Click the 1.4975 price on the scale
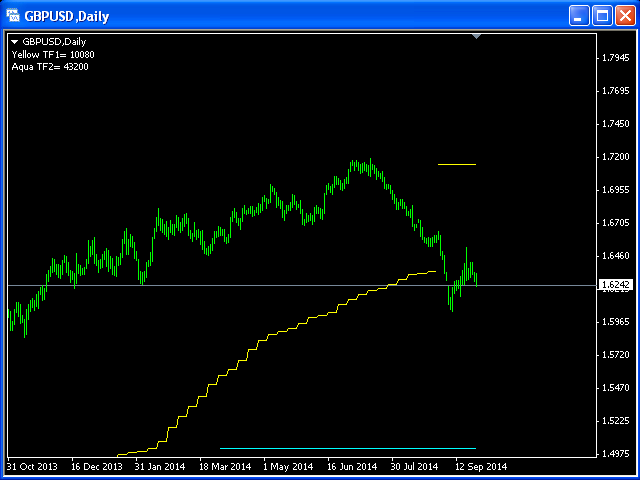The height and width of the screenshot is (480, 640). click(616, 452)
